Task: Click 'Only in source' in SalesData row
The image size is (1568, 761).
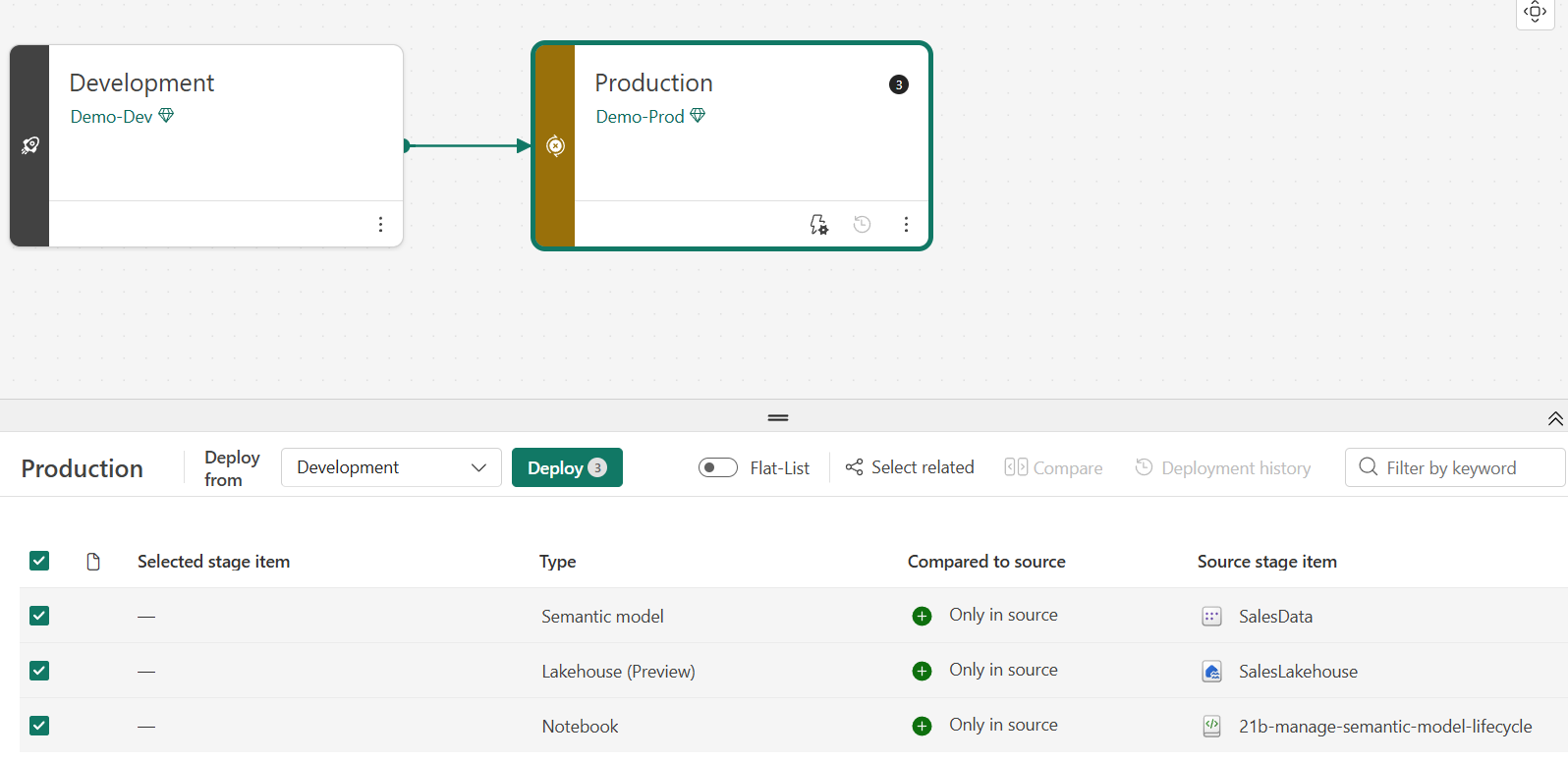Action: point(1003,615)
